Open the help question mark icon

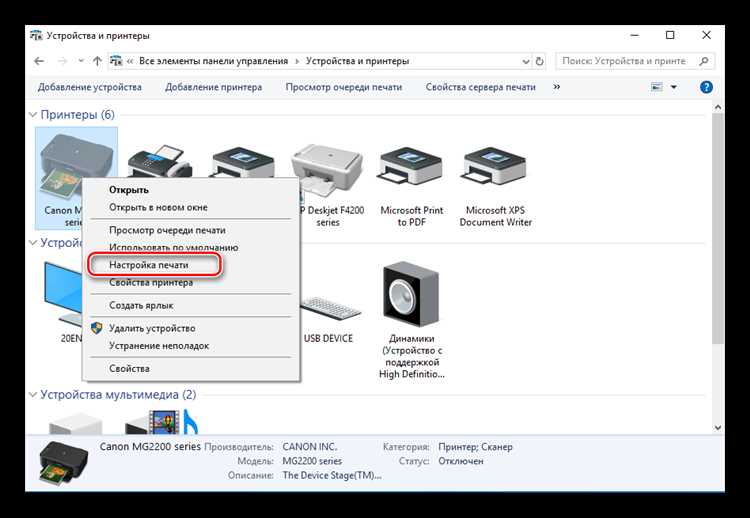click(706, 87)
